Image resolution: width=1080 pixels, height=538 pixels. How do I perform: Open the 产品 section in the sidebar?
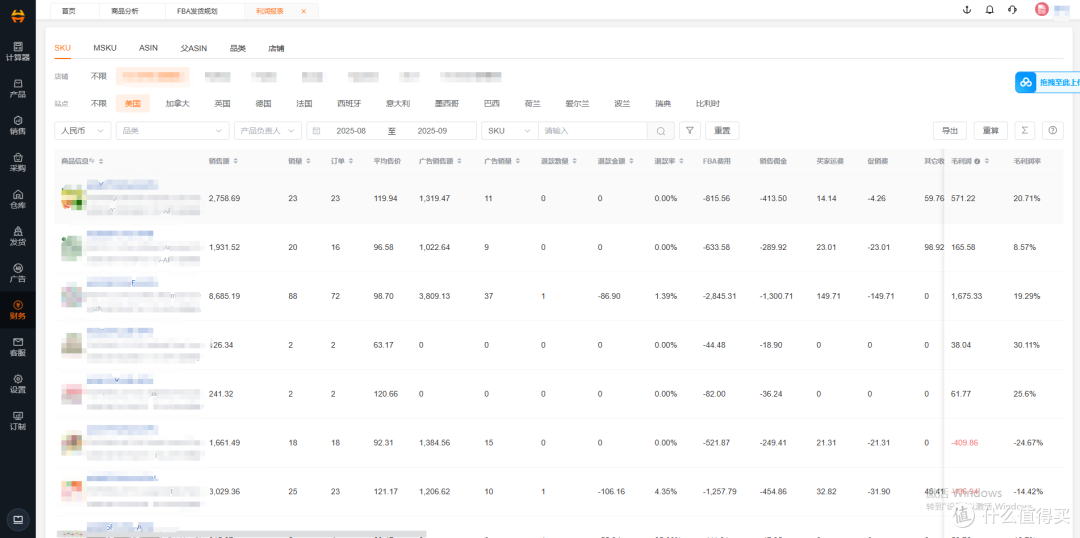[18, 88]
